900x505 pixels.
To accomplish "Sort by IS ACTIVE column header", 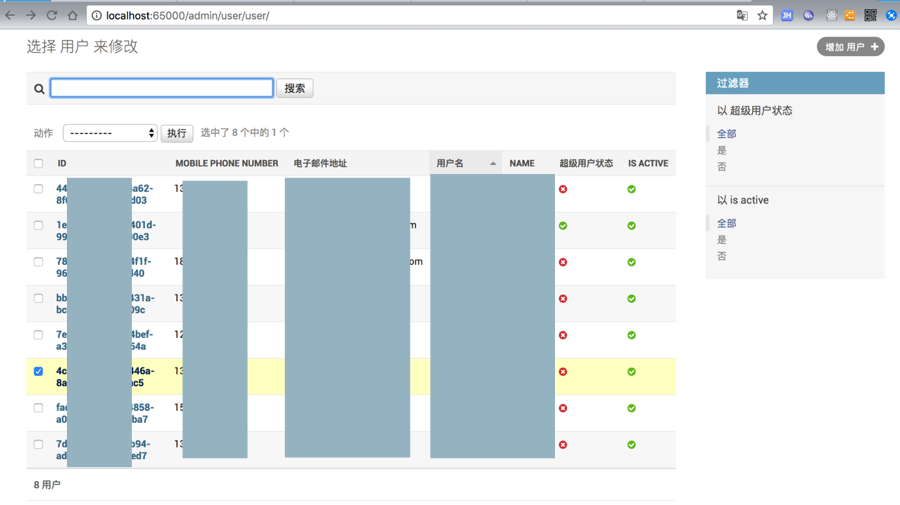I will coord(648,164).
